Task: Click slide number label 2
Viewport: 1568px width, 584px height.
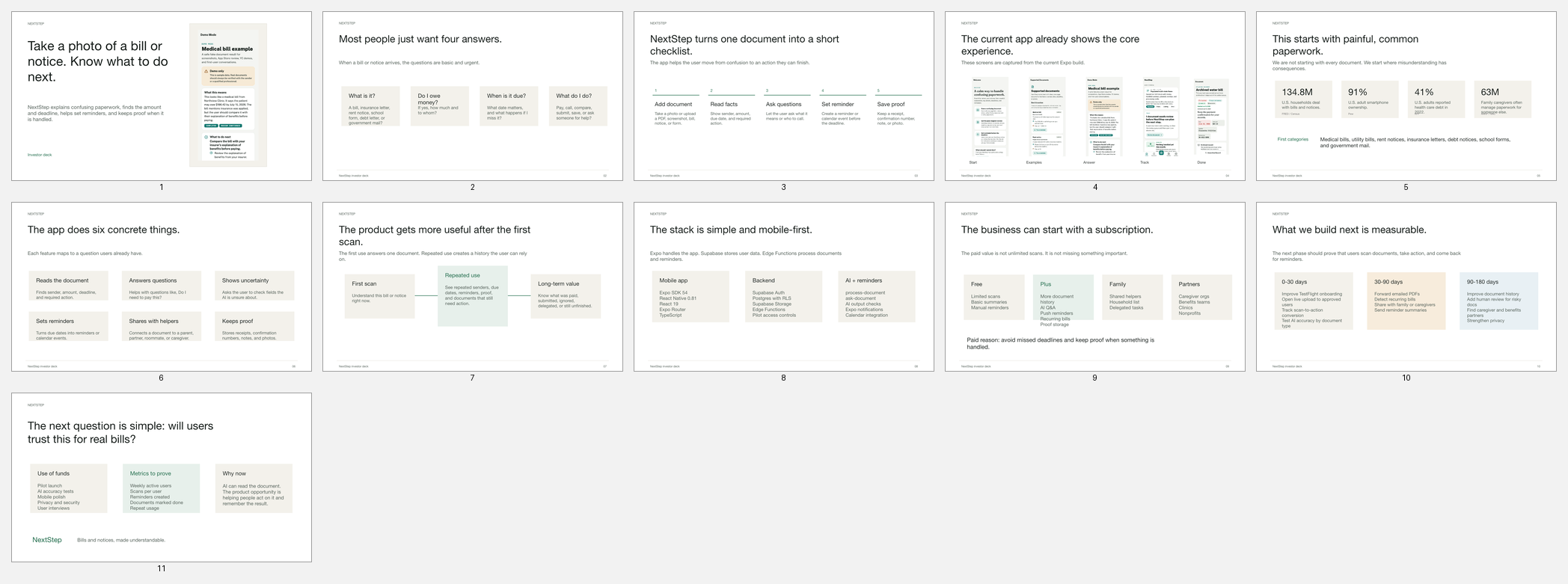Action: (x=473, y=187)
